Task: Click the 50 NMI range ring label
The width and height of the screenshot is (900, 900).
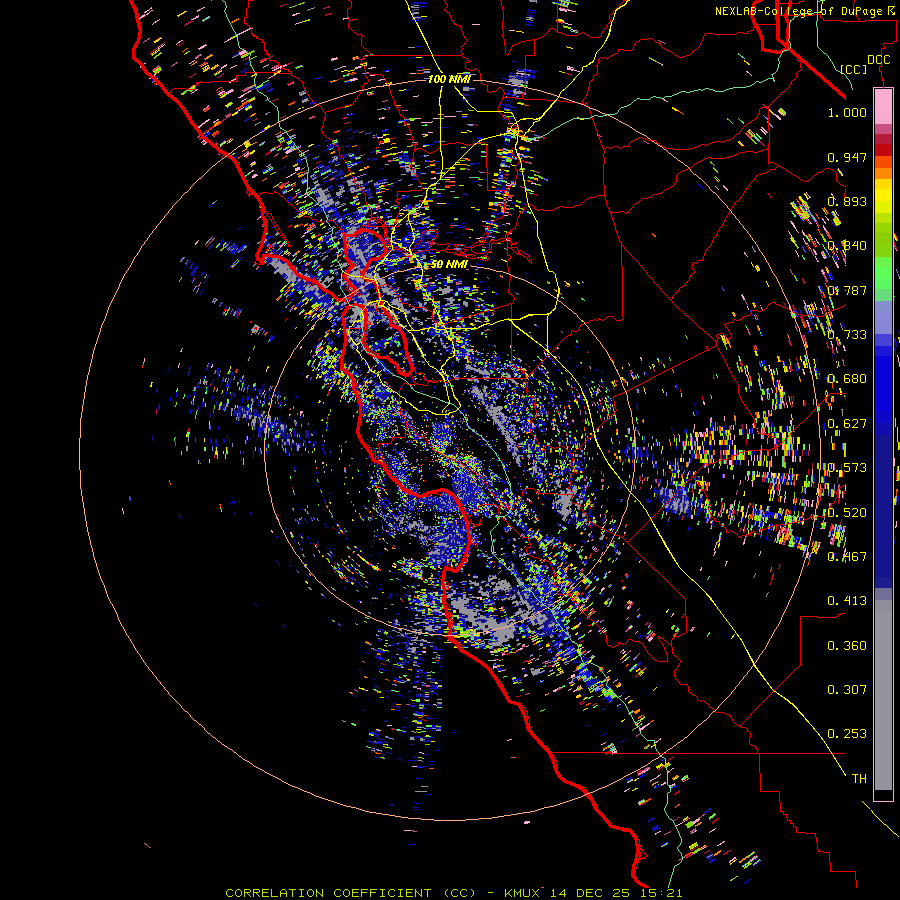Action: pos(449,264)
